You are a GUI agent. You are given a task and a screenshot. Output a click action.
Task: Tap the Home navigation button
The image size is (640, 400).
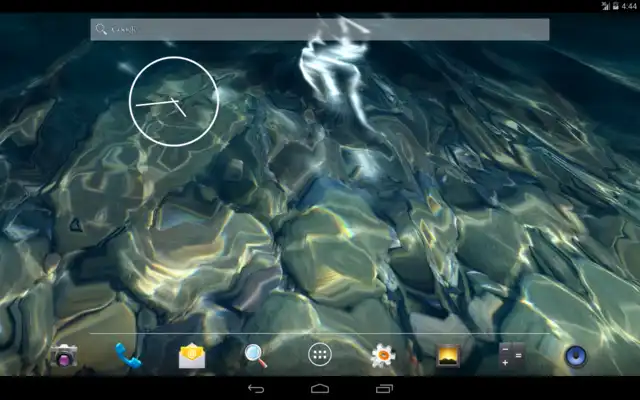click(320, 389)
